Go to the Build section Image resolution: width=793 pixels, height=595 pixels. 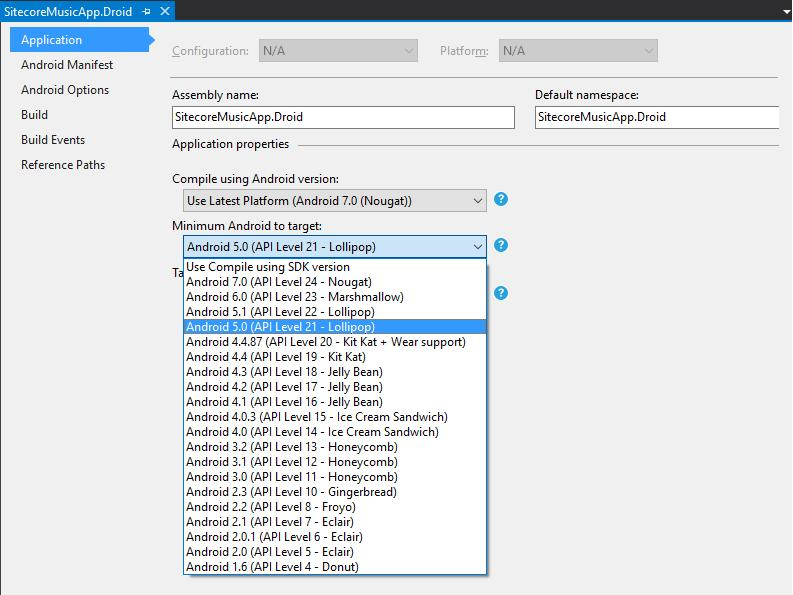click(x=34, y=115)
